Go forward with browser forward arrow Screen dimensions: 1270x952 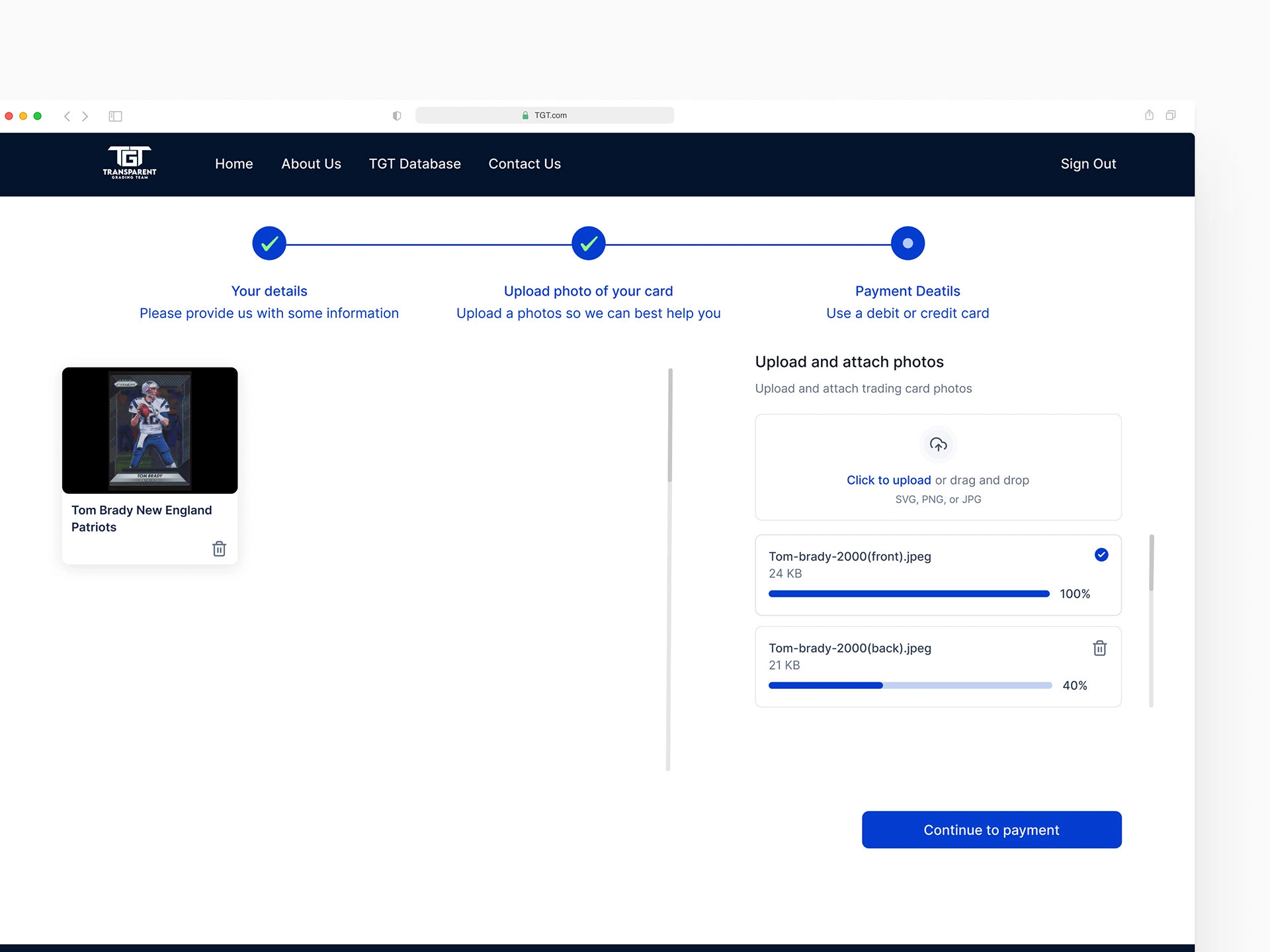tap(85, 116)
